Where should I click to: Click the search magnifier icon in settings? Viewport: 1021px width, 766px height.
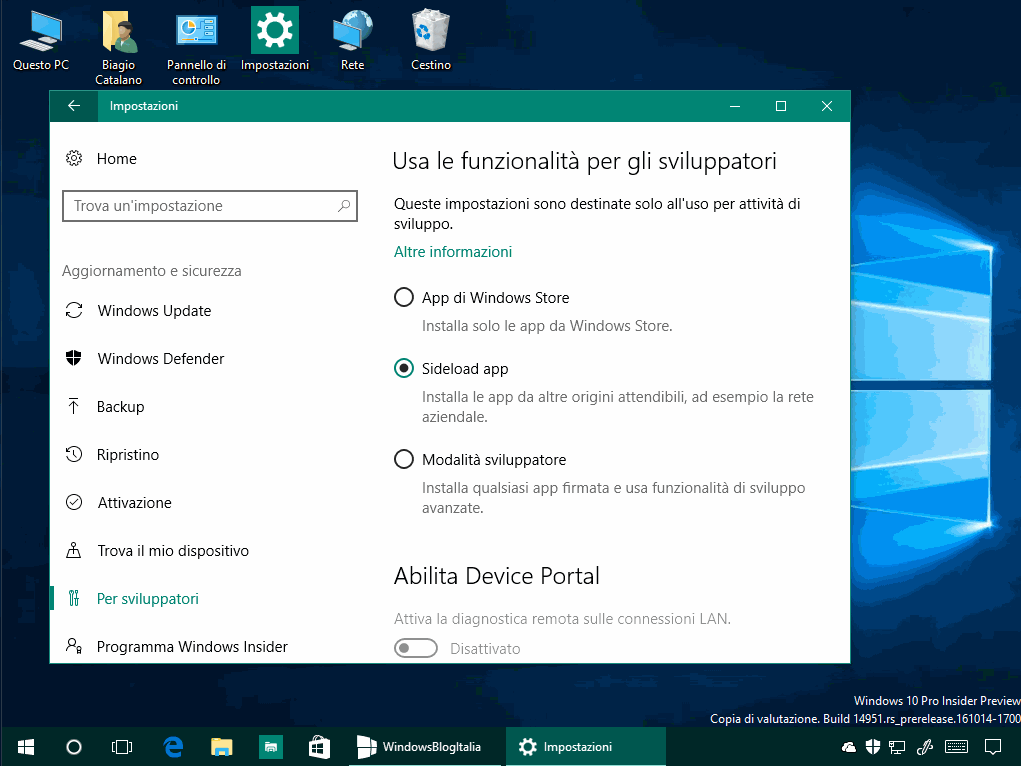click(344, 206)
